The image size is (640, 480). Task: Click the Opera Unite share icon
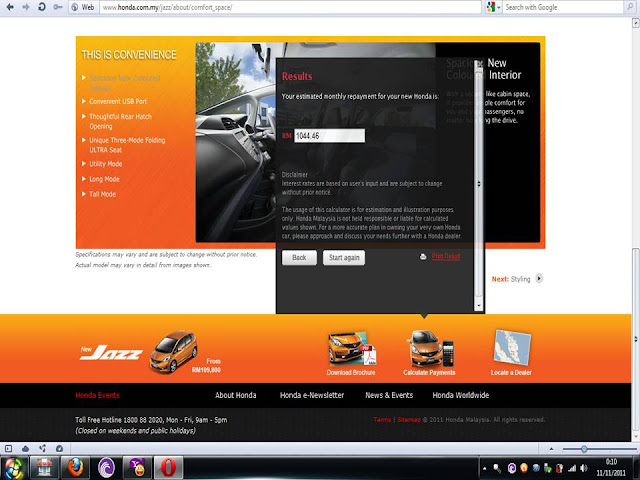point(42,449)
